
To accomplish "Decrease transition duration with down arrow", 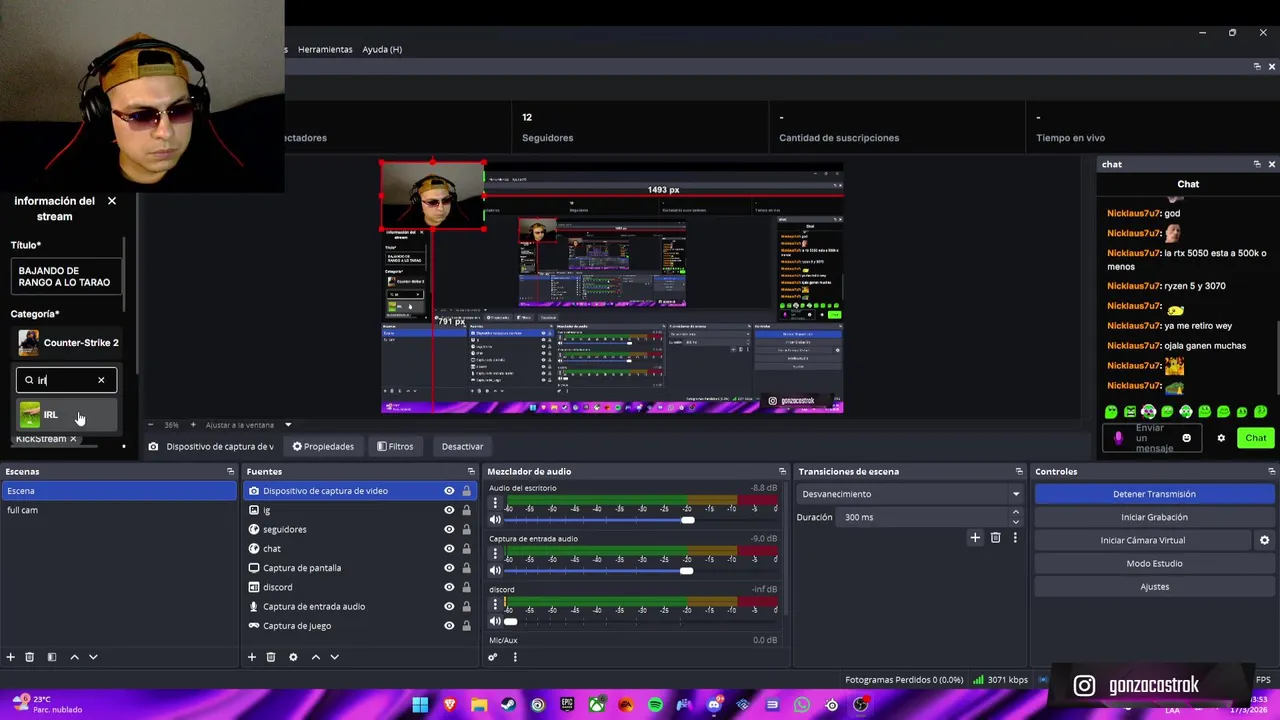I will (1016, 521).
